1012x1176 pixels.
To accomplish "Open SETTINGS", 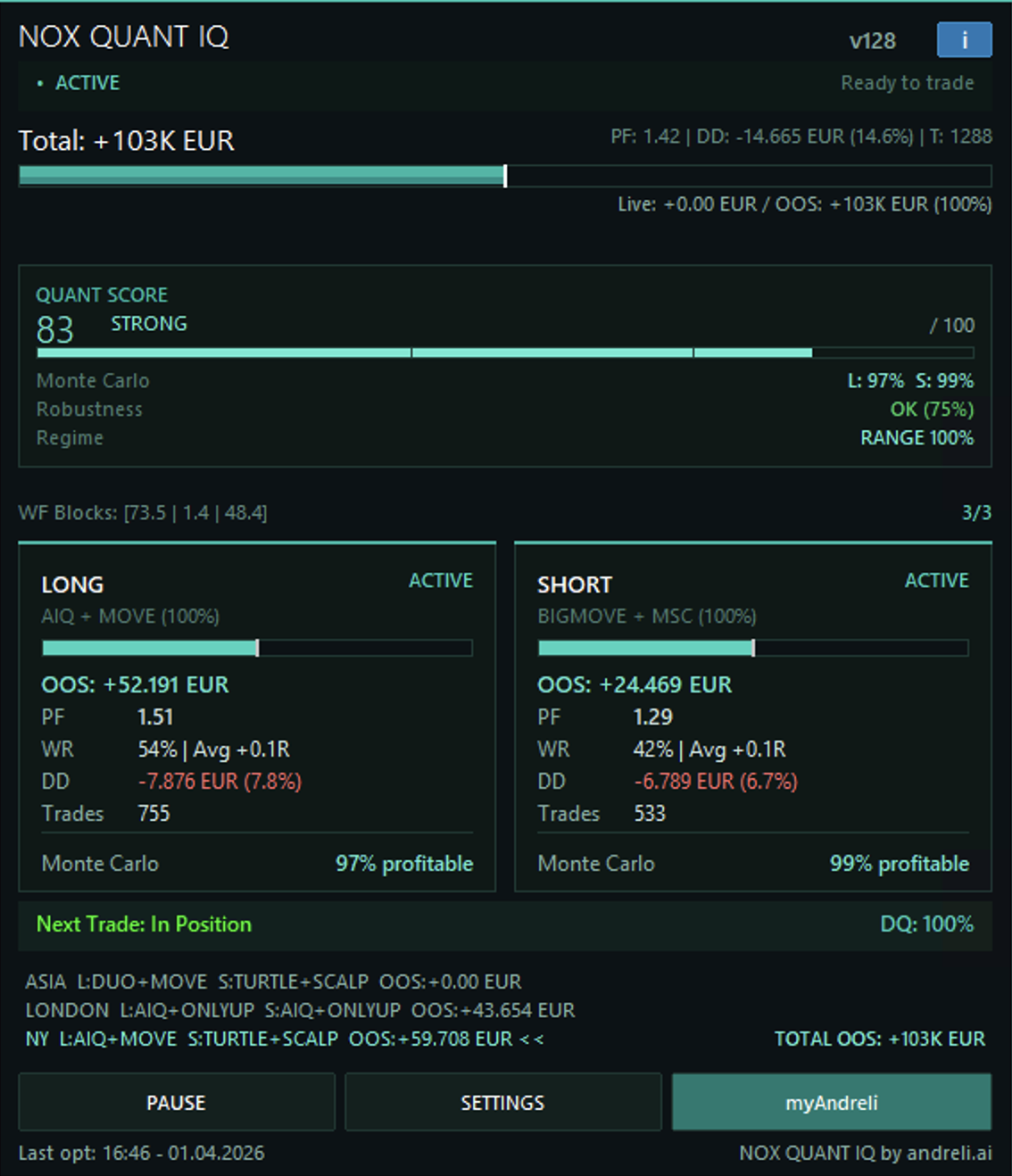I will (x=502, y=1102).
